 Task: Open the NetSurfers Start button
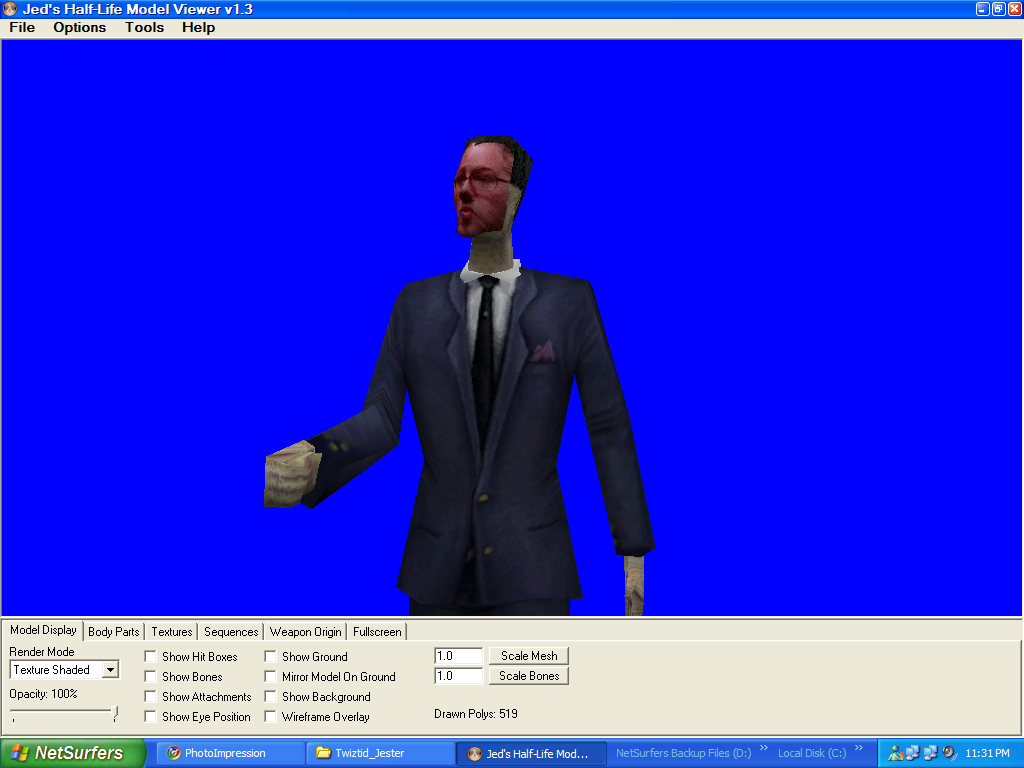click(x=72, y=753)
